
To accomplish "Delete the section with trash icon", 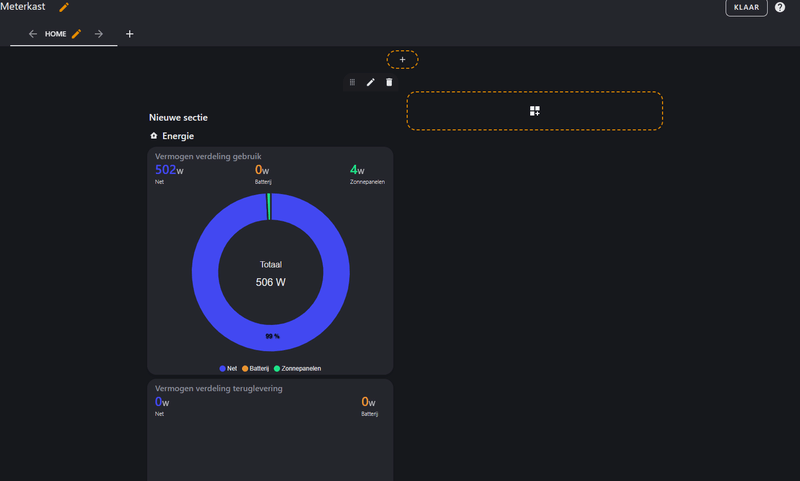I will [x=389, y=82].
